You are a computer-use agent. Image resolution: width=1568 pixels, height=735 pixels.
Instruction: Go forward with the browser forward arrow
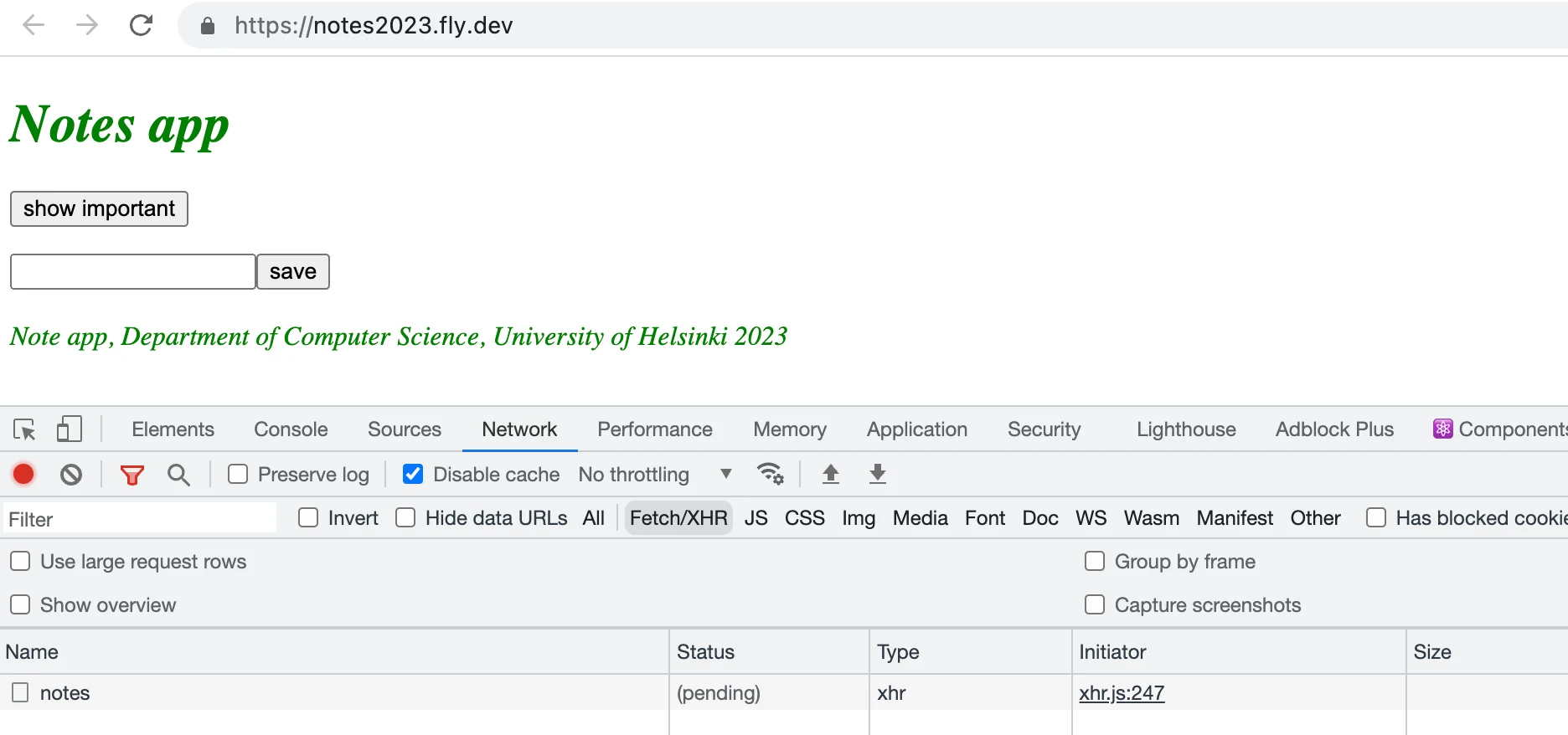click(87, 25)
